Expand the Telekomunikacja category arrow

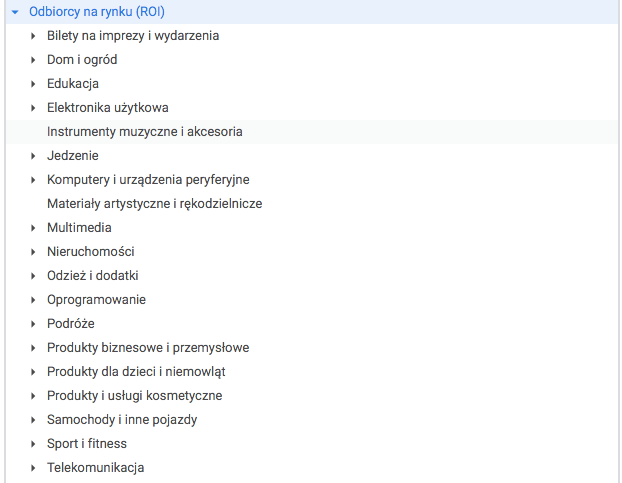click(x=33, y=468)
